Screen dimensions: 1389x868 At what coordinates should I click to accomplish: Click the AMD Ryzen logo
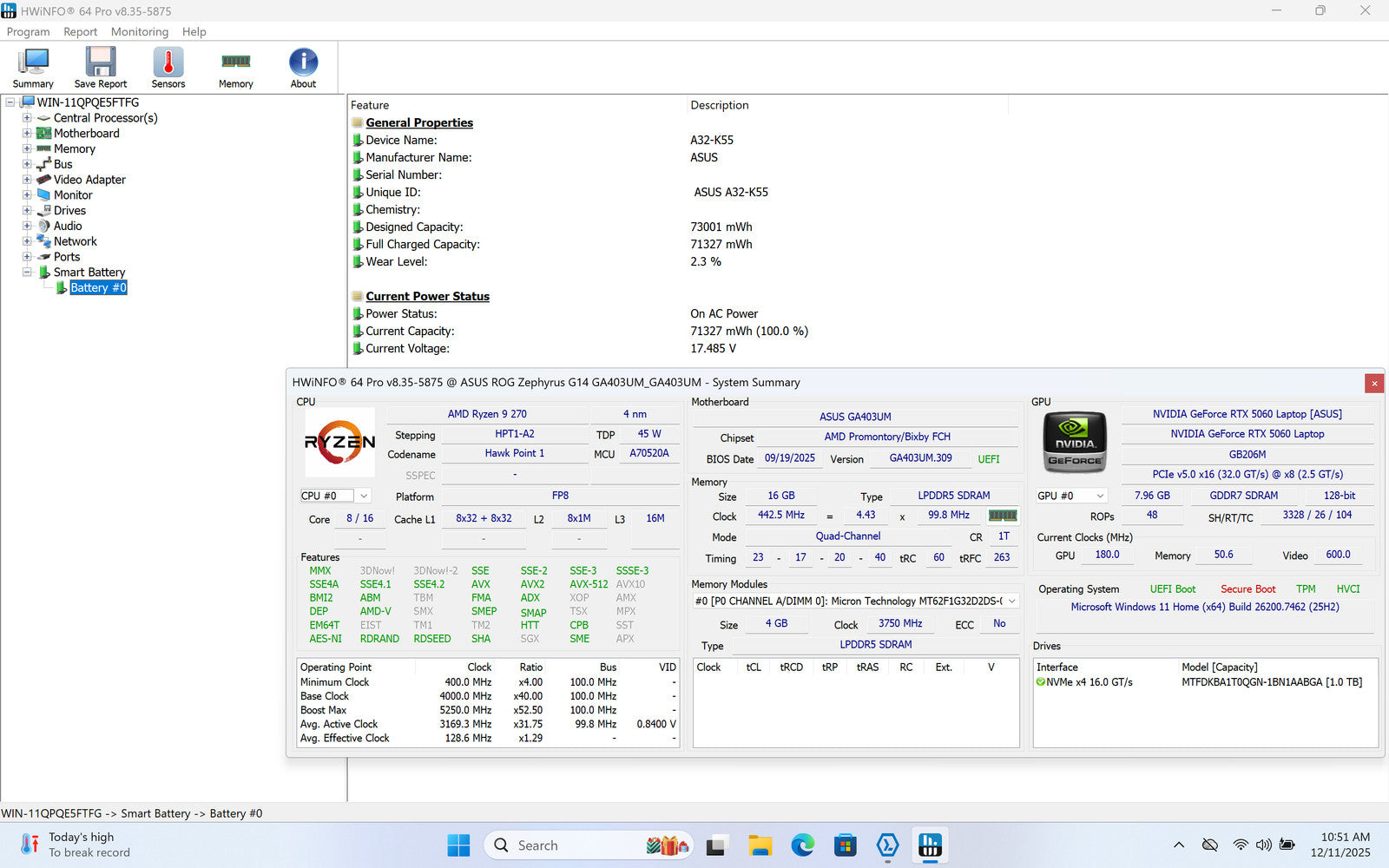tap(339, 442)
